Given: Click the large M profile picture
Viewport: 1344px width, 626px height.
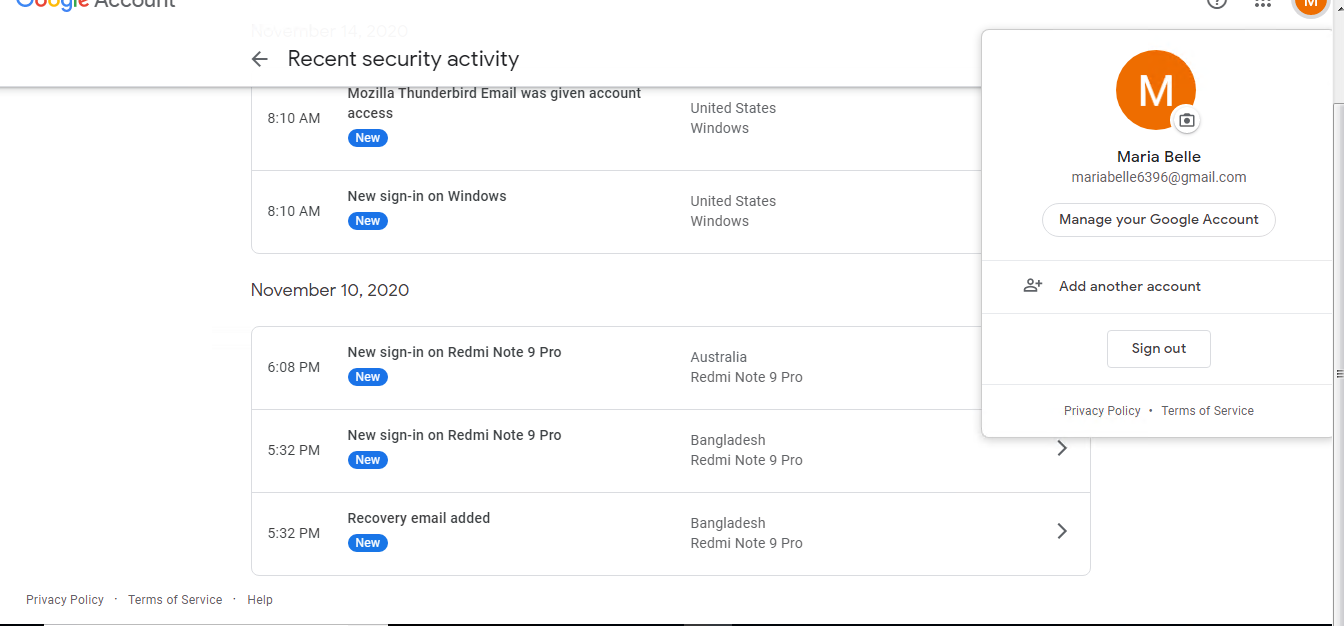Looking at the screenshot, I should [x=1155, y=90].
